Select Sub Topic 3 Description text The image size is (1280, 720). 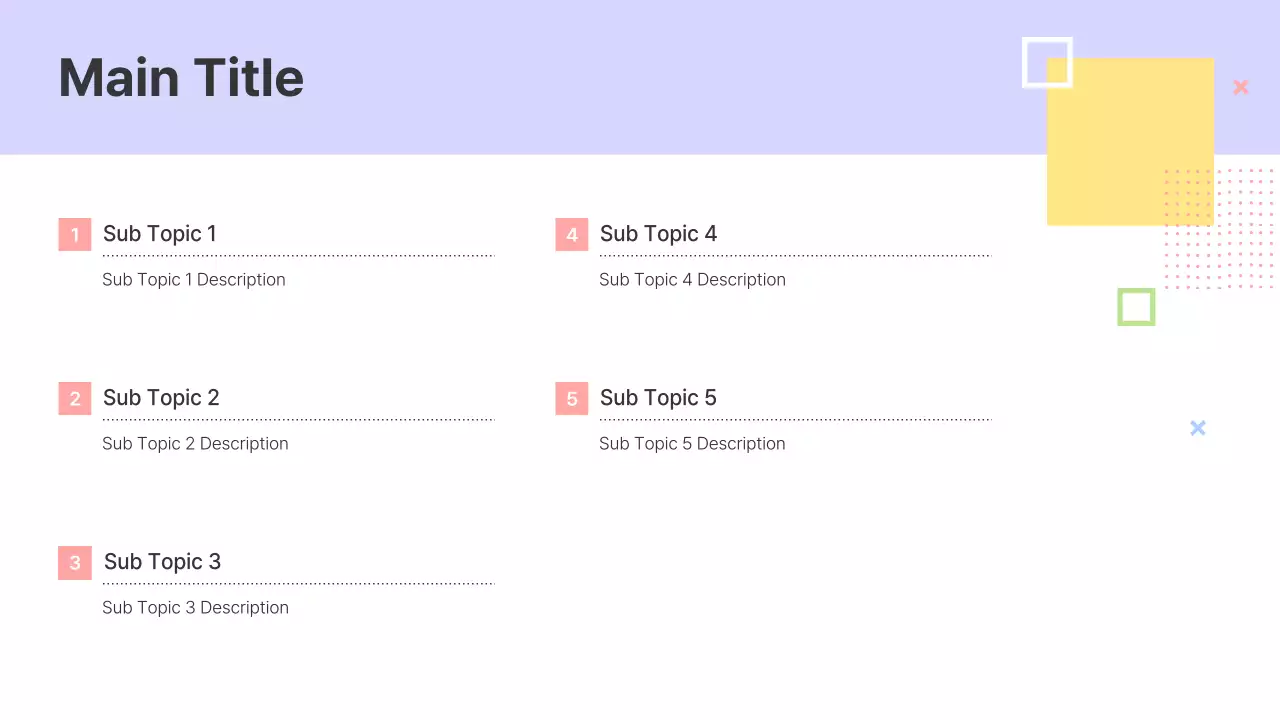(x=195, y=608)
